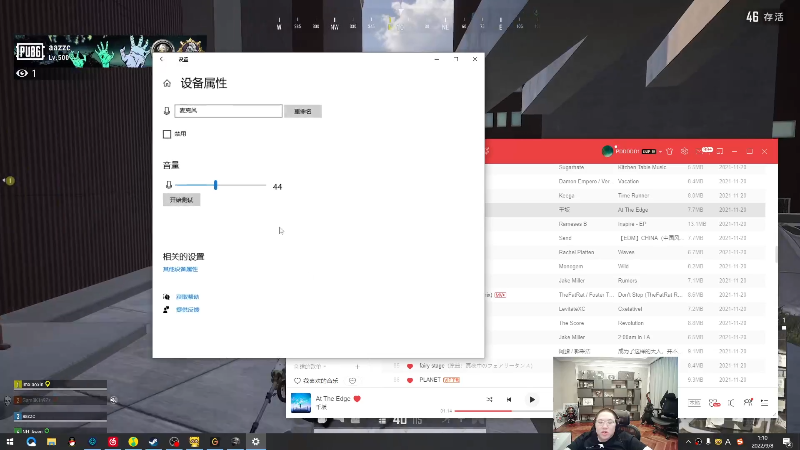Image resolution: width=800 pixels, height=450 pixels.
Task: Open the additional device properties link
Action: click(x=180, y=269)
